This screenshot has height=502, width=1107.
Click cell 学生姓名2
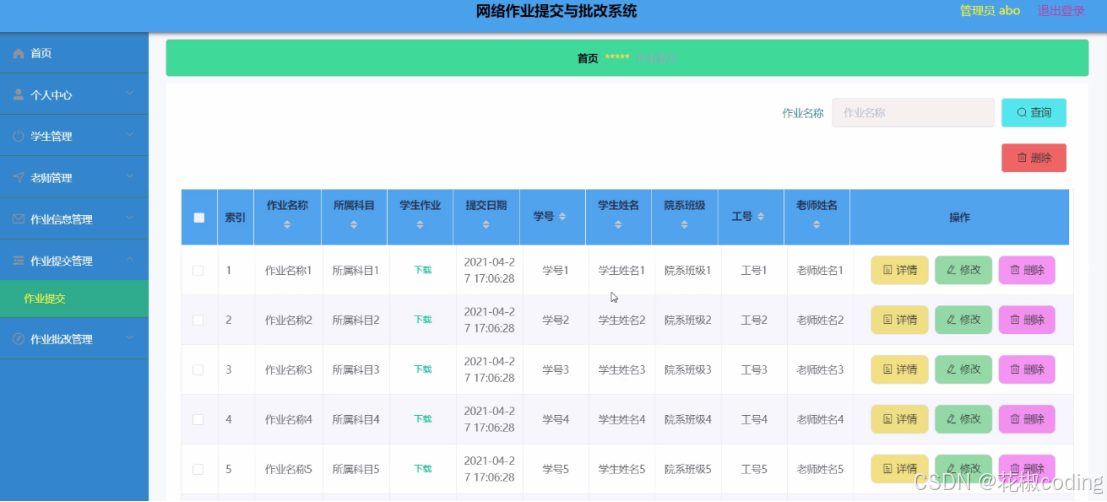[x=622, y=320]
